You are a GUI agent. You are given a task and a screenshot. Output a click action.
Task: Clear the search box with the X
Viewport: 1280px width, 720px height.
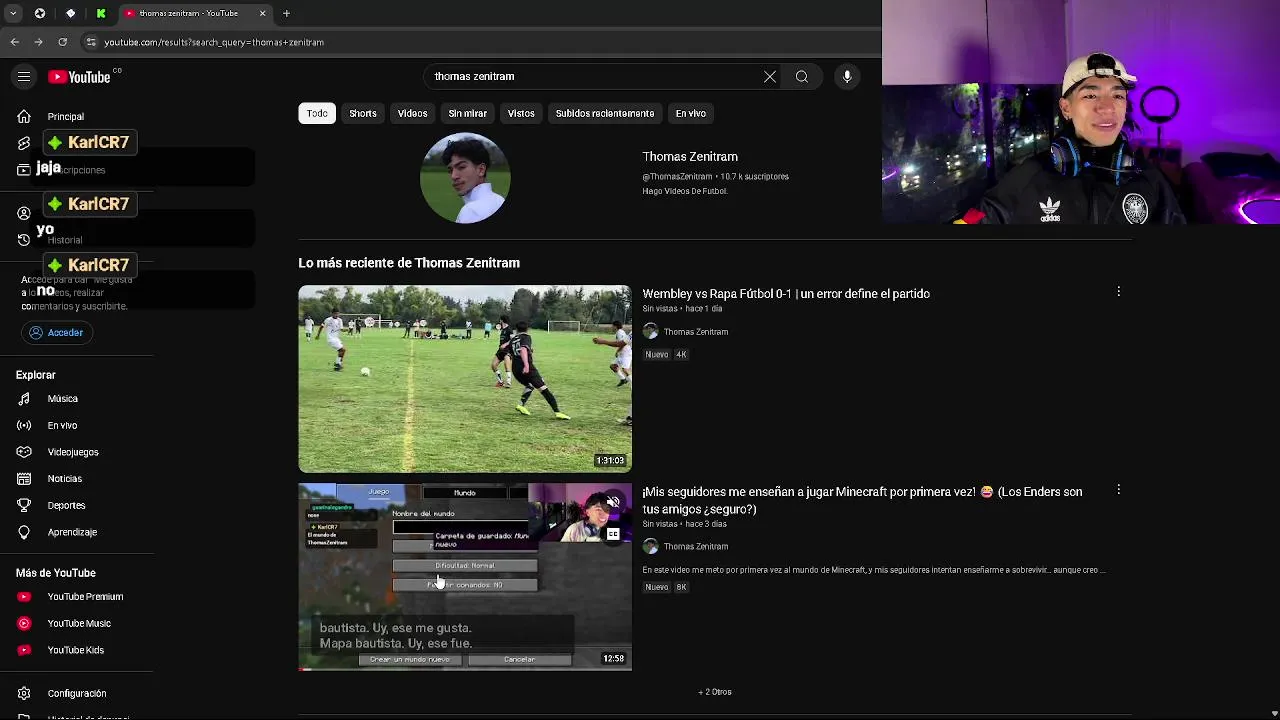coord(770,76)
